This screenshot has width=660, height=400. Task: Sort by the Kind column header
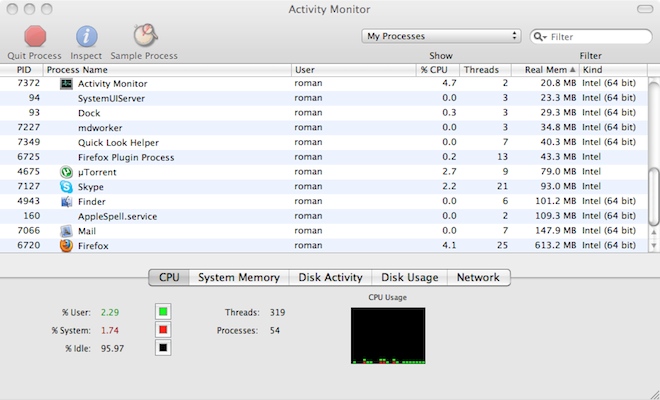coord(613,70)
